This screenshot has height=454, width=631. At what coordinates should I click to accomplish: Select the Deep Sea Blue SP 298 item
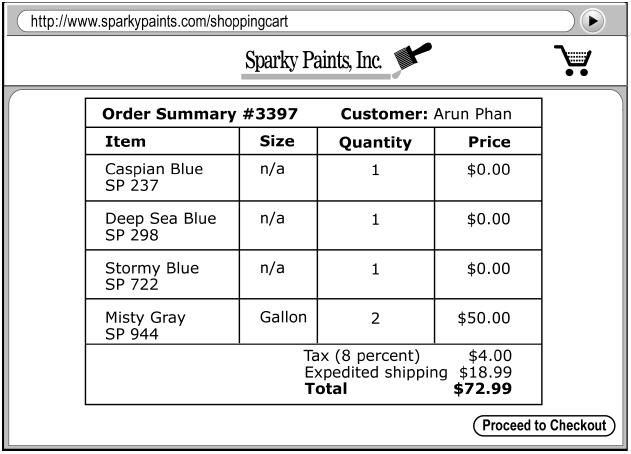(x=160, y=226)
